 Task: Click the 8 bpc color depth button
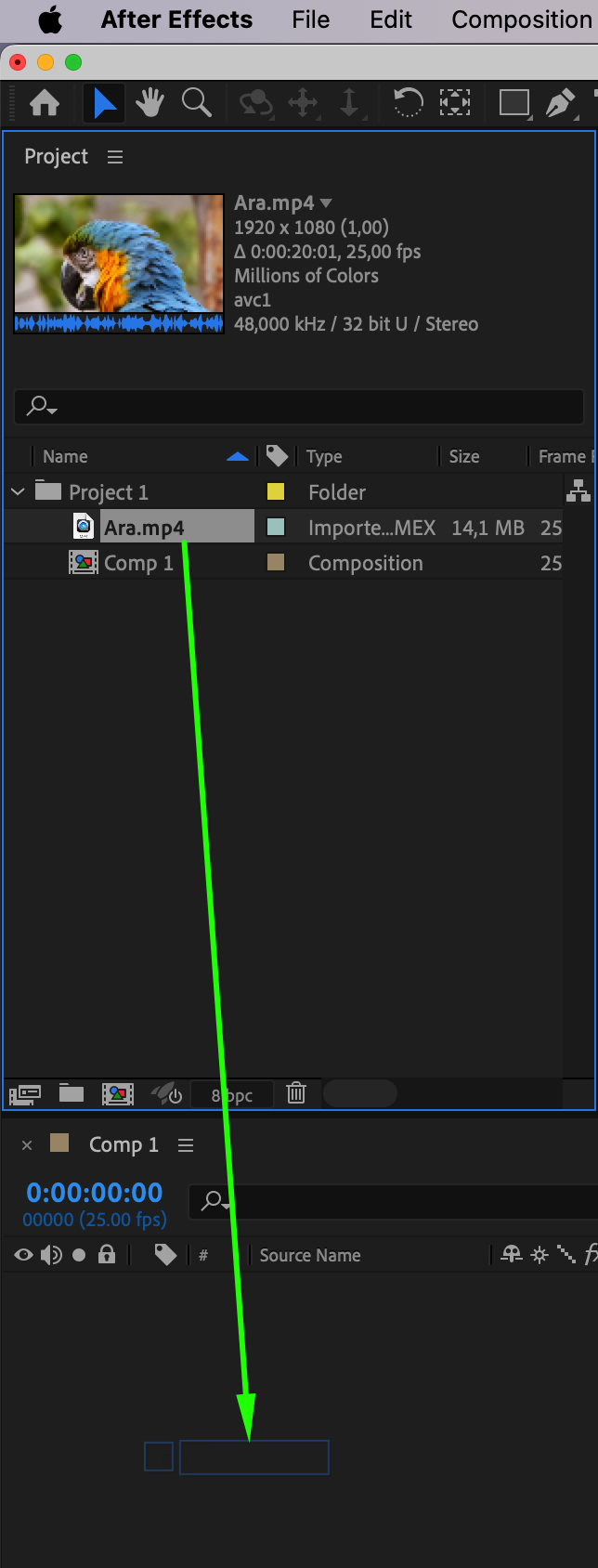coord(232,1095)
